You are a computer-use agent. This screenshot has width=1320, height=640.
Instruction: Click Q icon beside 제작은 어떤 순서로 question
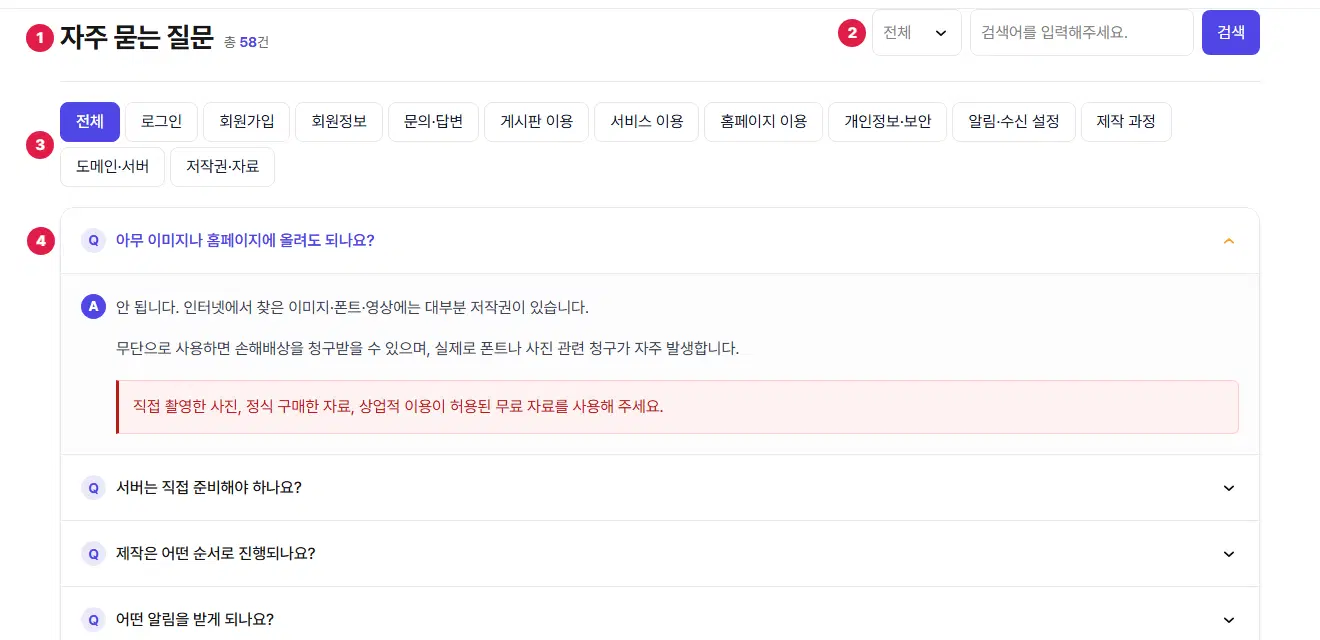(93, 554)
